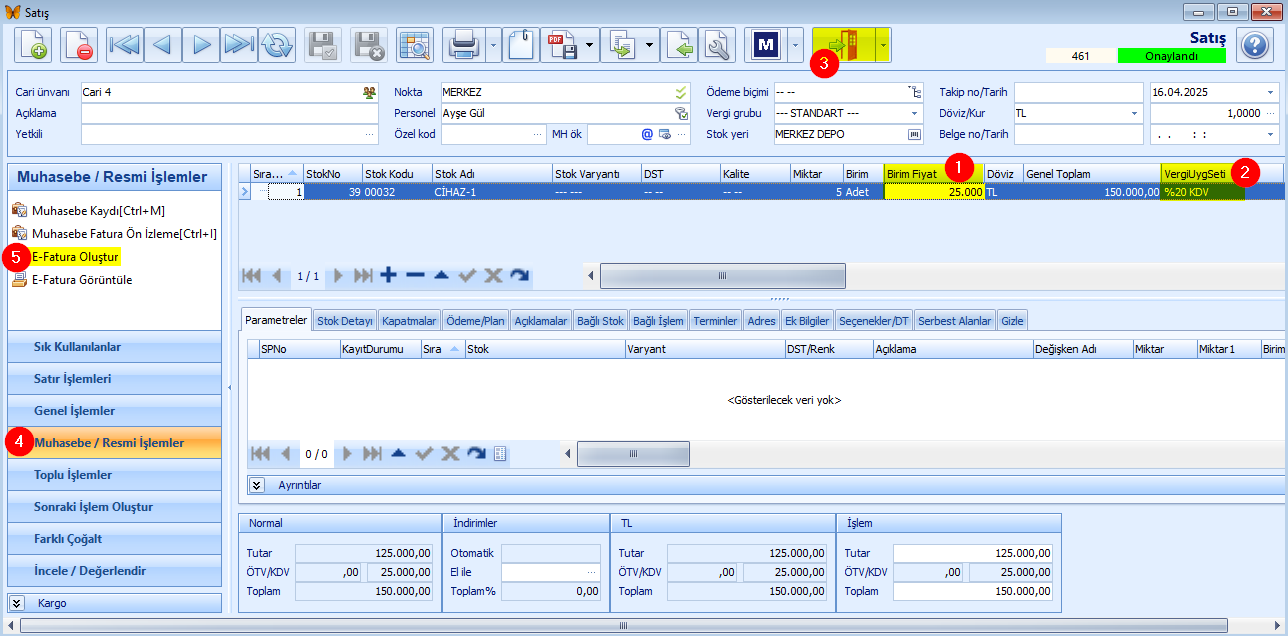Click the Birim Fiyat cell 25.000
The height and width of the screenshot is (636, 1288).
tap(934, 192)
